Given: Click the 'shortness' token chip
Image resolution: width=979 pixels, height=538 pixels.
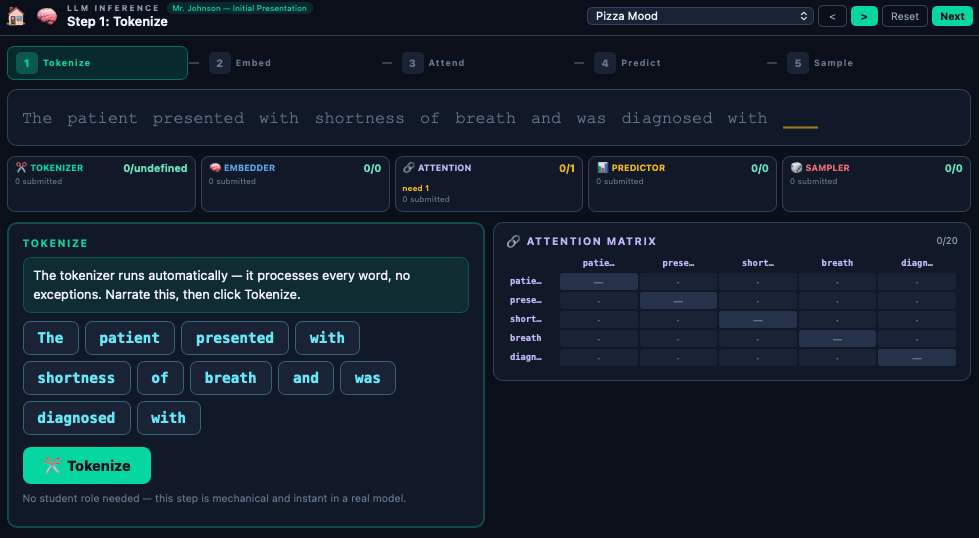Looking at the screenshot, I should pyautogui.click(x=77, y=378).
